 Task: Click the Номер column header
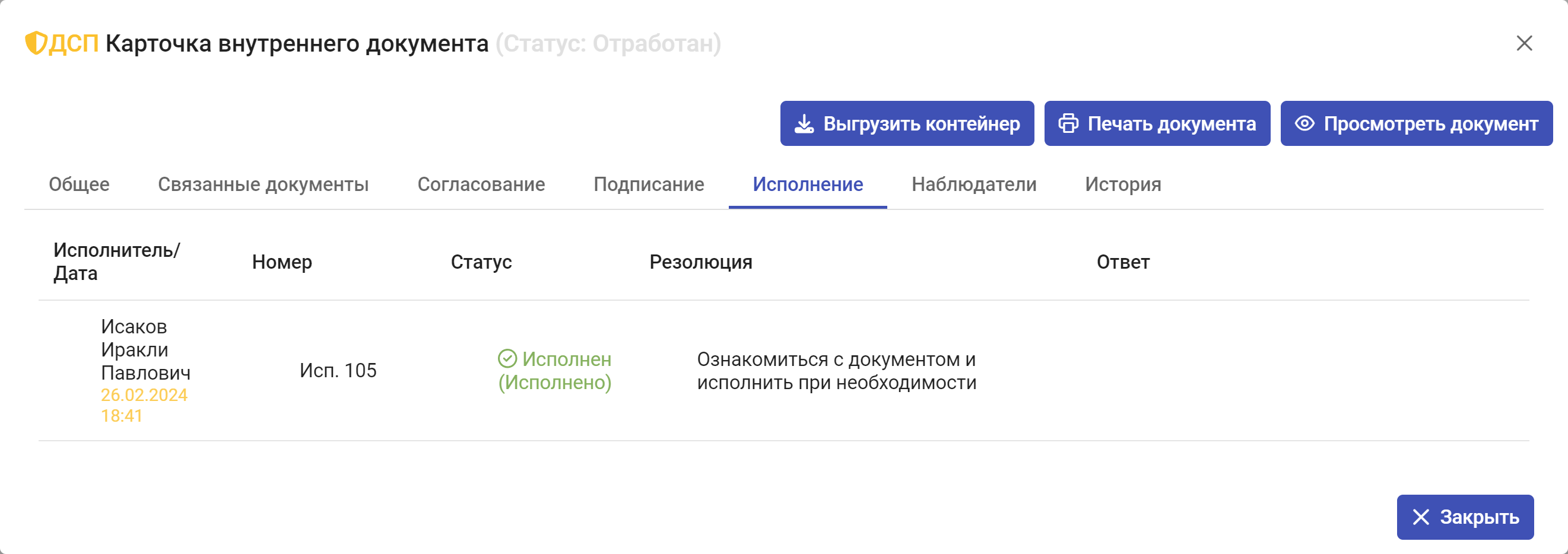coord(282,262)
